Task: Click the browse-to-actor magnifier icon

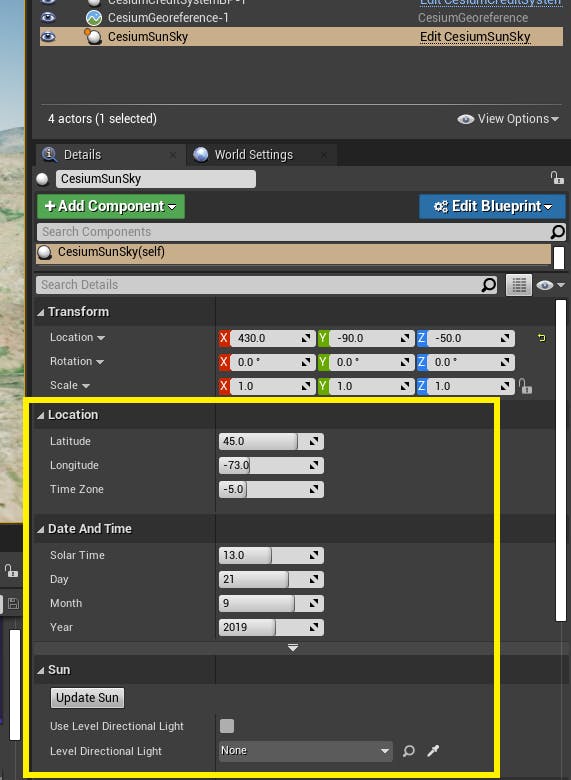Action: [x=409, y=751]
